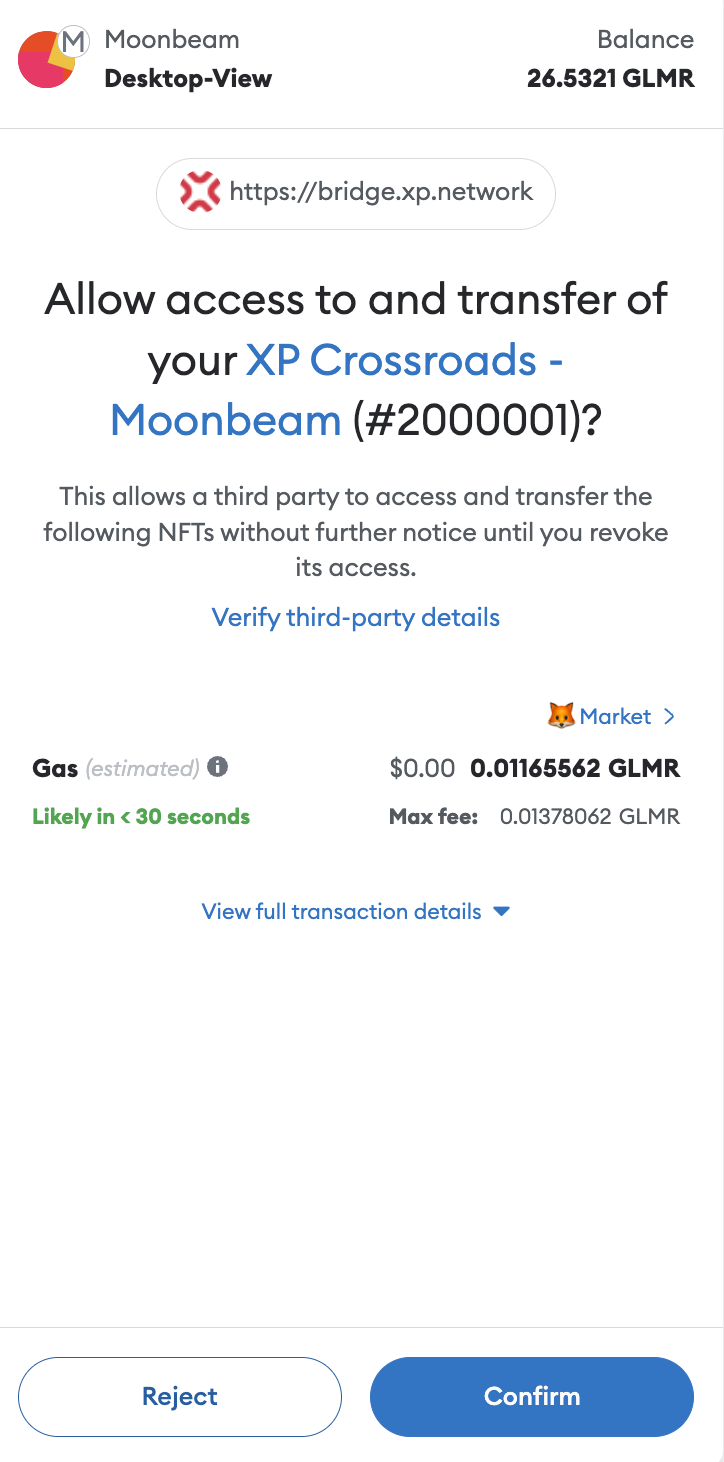Click the 26.5321 GLMR balance amount
The width and height of the screenshot is (724, 1462).
[x=610, y=78]
